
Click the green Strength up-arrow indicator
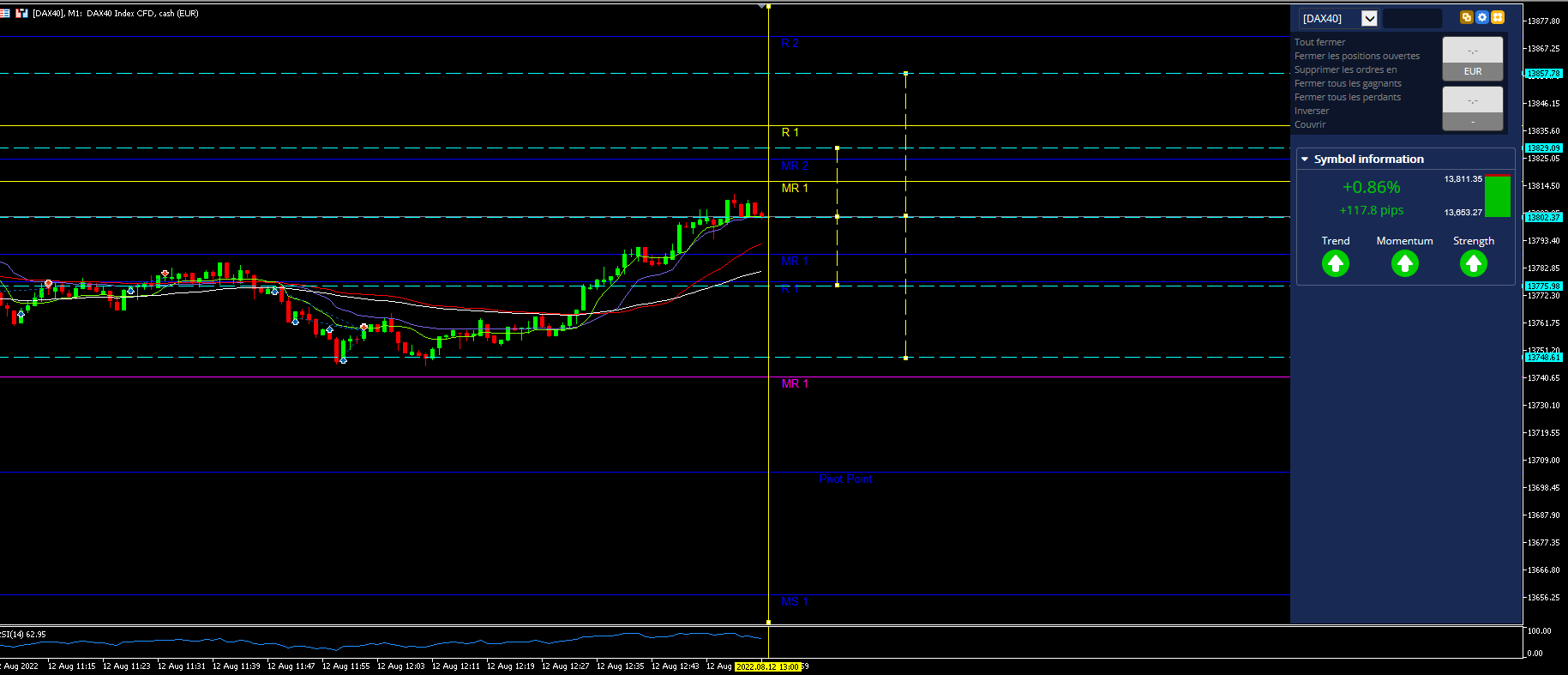coord(1473,263)
